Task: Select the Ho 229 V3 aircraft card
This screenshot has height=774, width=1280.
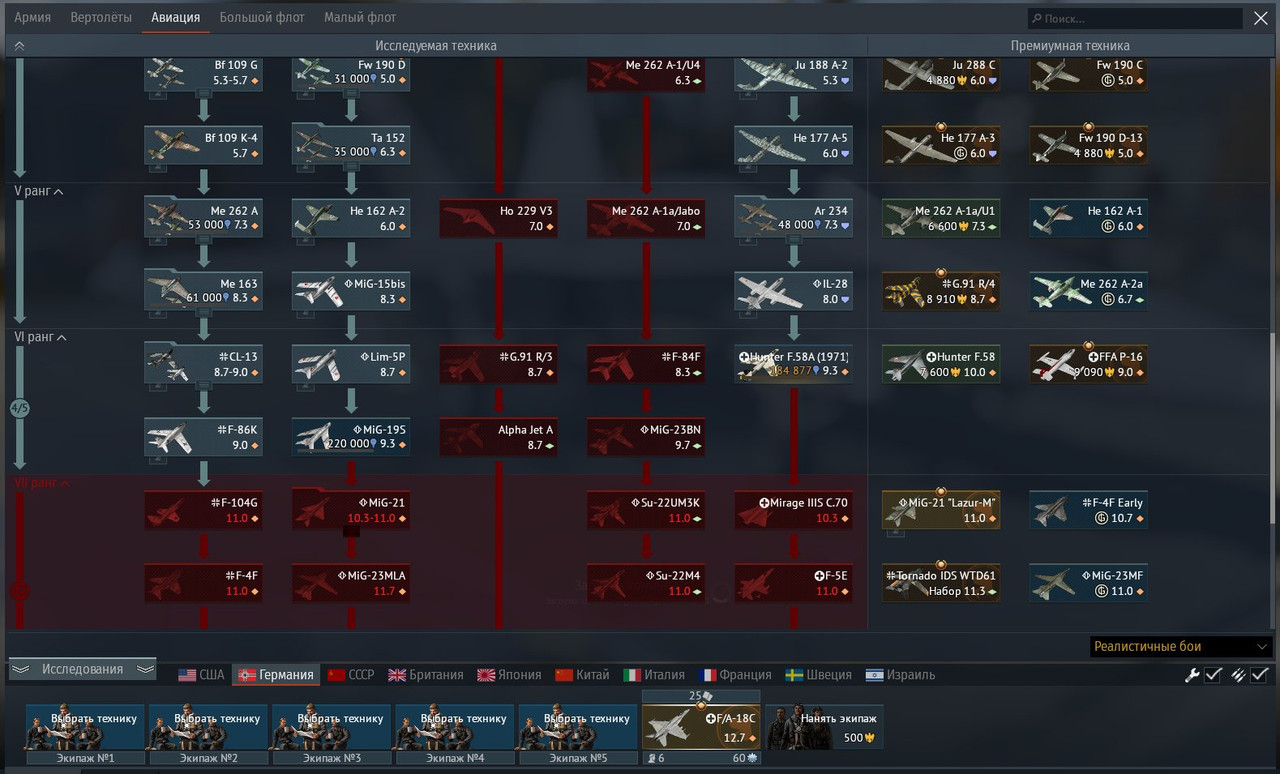Action: 499,218
